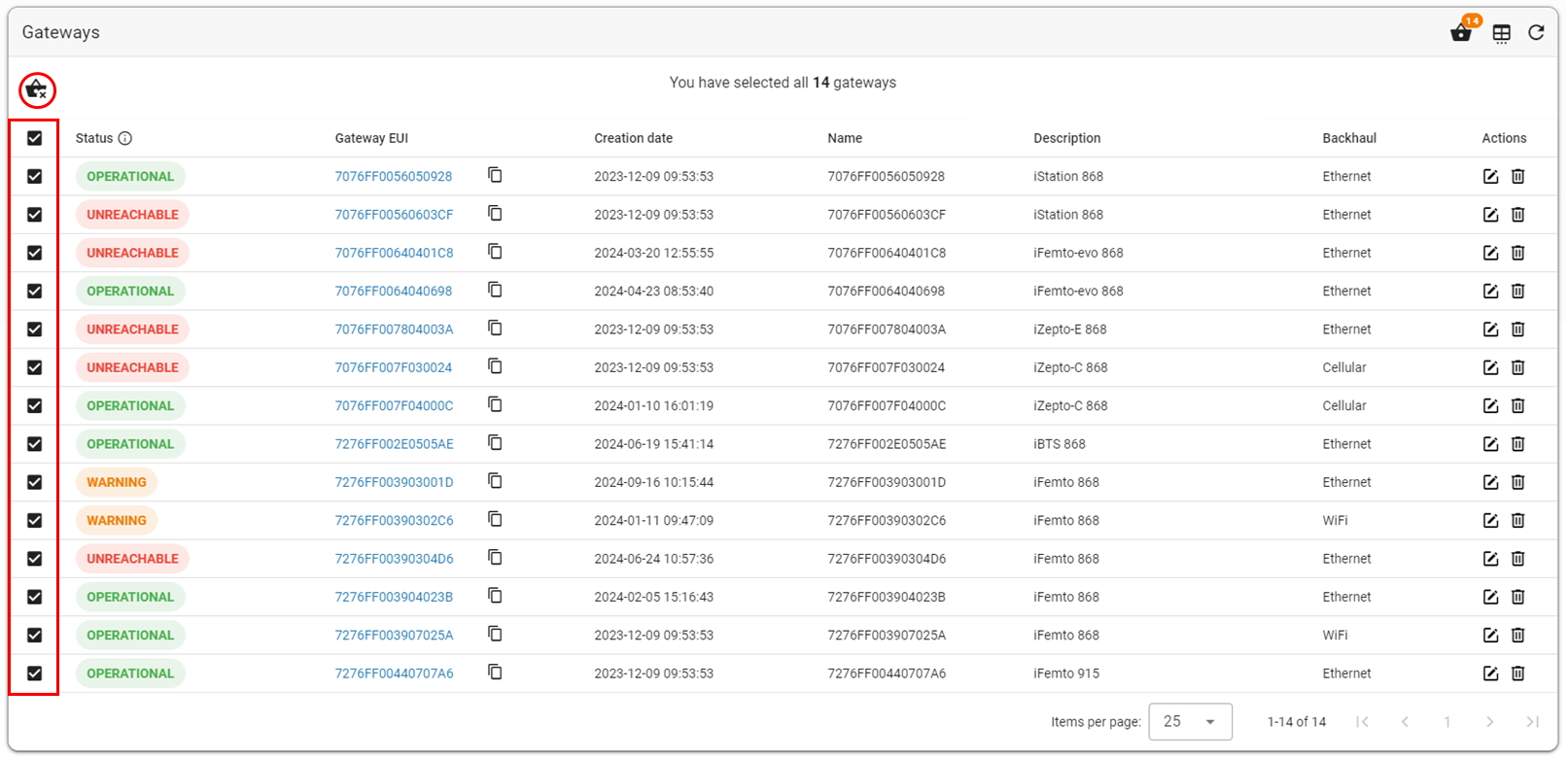Screen dimensions: 1568x760
Task: Click the clear basket icon circled in red
Action: [37, 90]
